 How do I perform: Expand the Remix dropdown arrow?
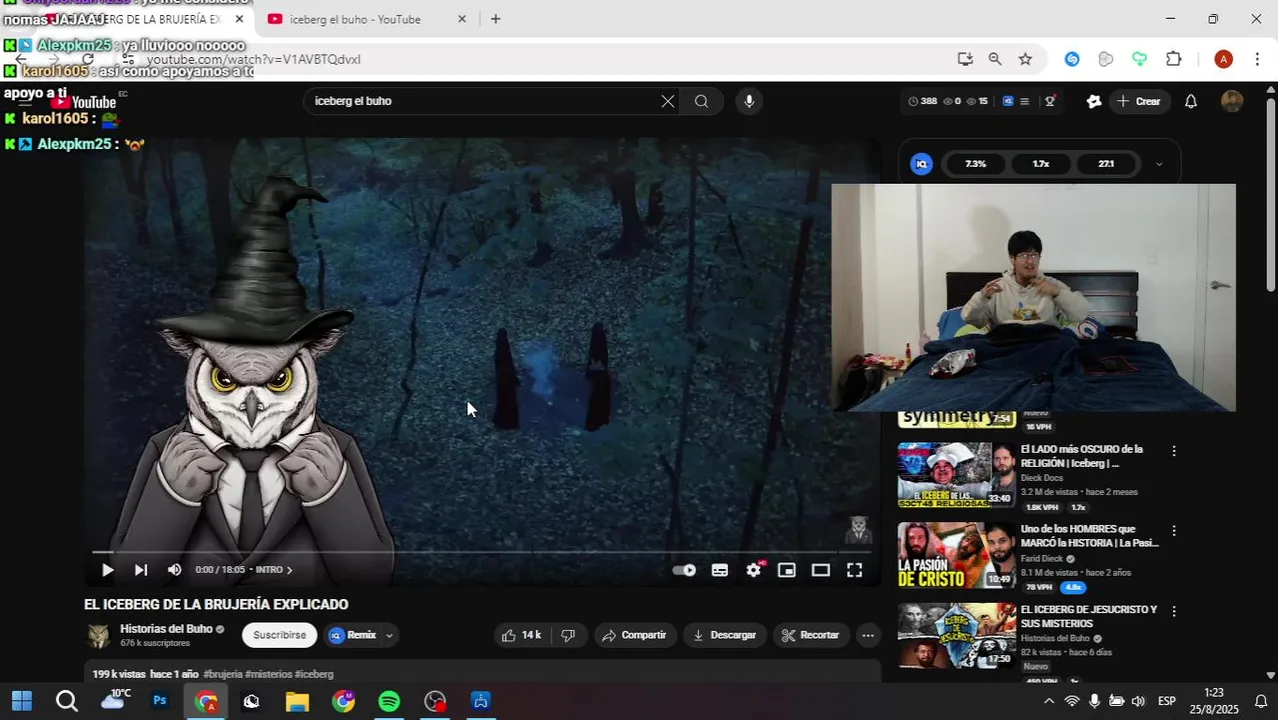click(x=389, y=635)
